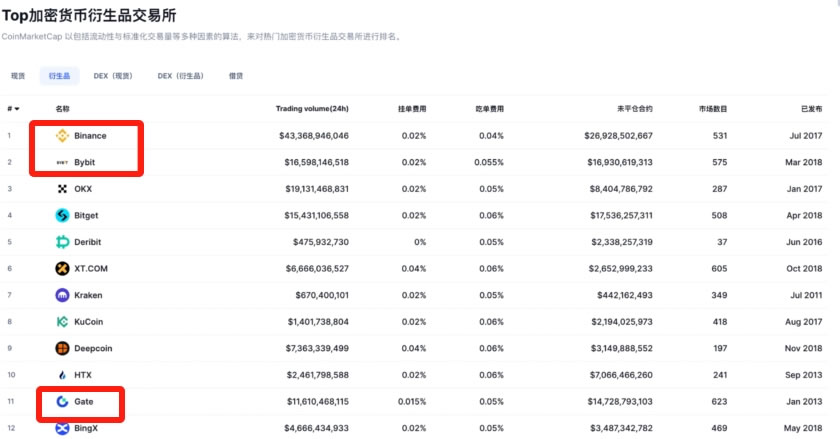Viewport: 840px width, 439px height.
Task: Open the DEX（现货）tab
Action: point(113,75)
